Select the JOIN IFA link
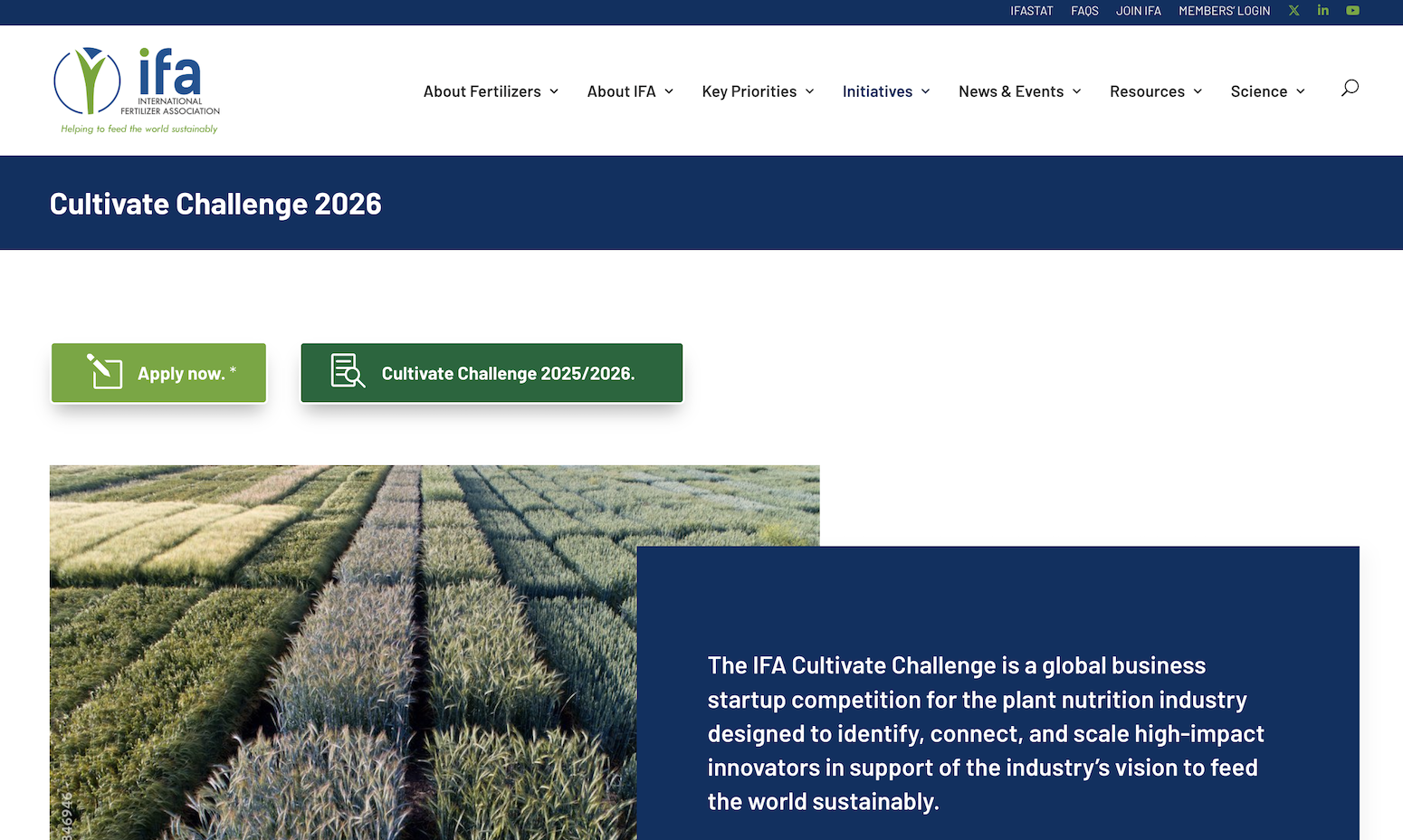Viewport: 1403px width, 840px height. pyautogui.click(x=1138, y=11)
